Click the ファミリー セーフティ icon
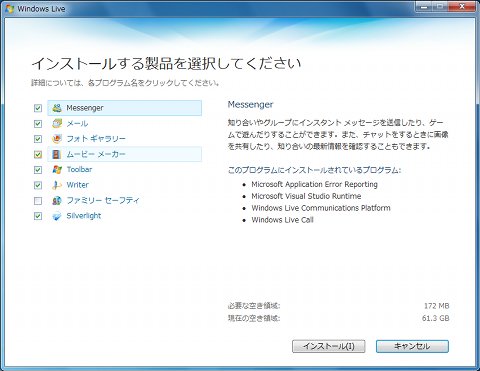 pyautogui.click(x=57, y=200)
